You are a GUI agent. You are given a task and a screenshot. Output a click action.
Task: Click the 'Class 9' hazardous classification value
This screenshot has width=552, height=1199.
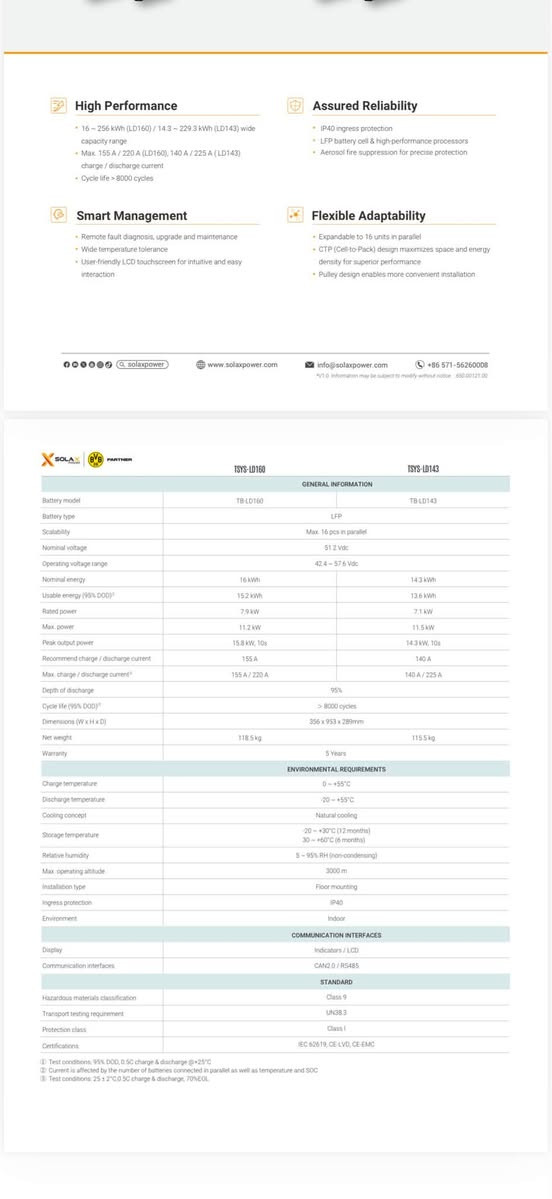pyautogui.click(x=336, y=998)
